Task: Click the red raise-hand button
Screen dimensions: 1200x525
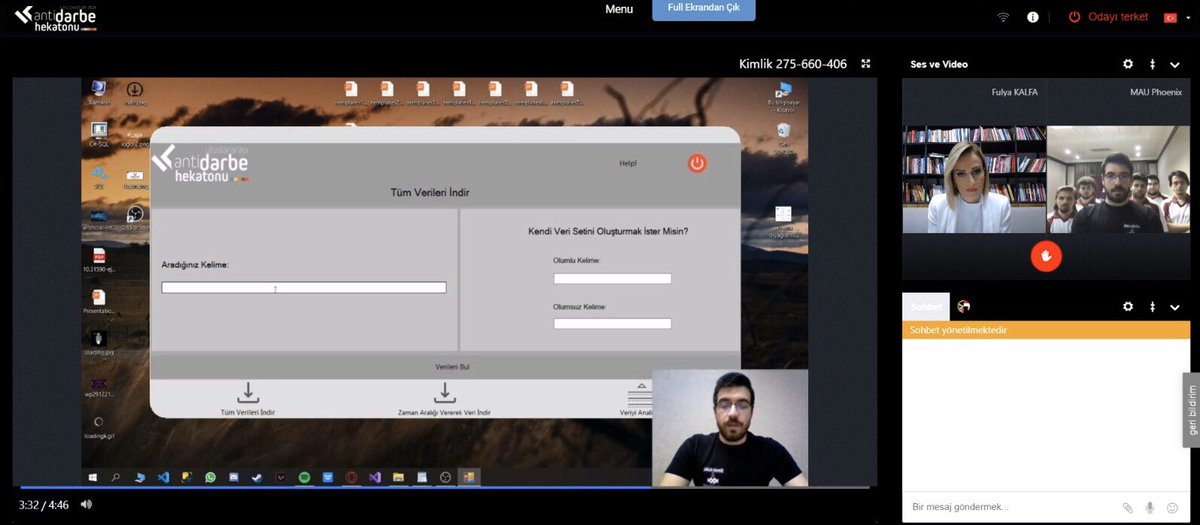Action: [1046, 256]
